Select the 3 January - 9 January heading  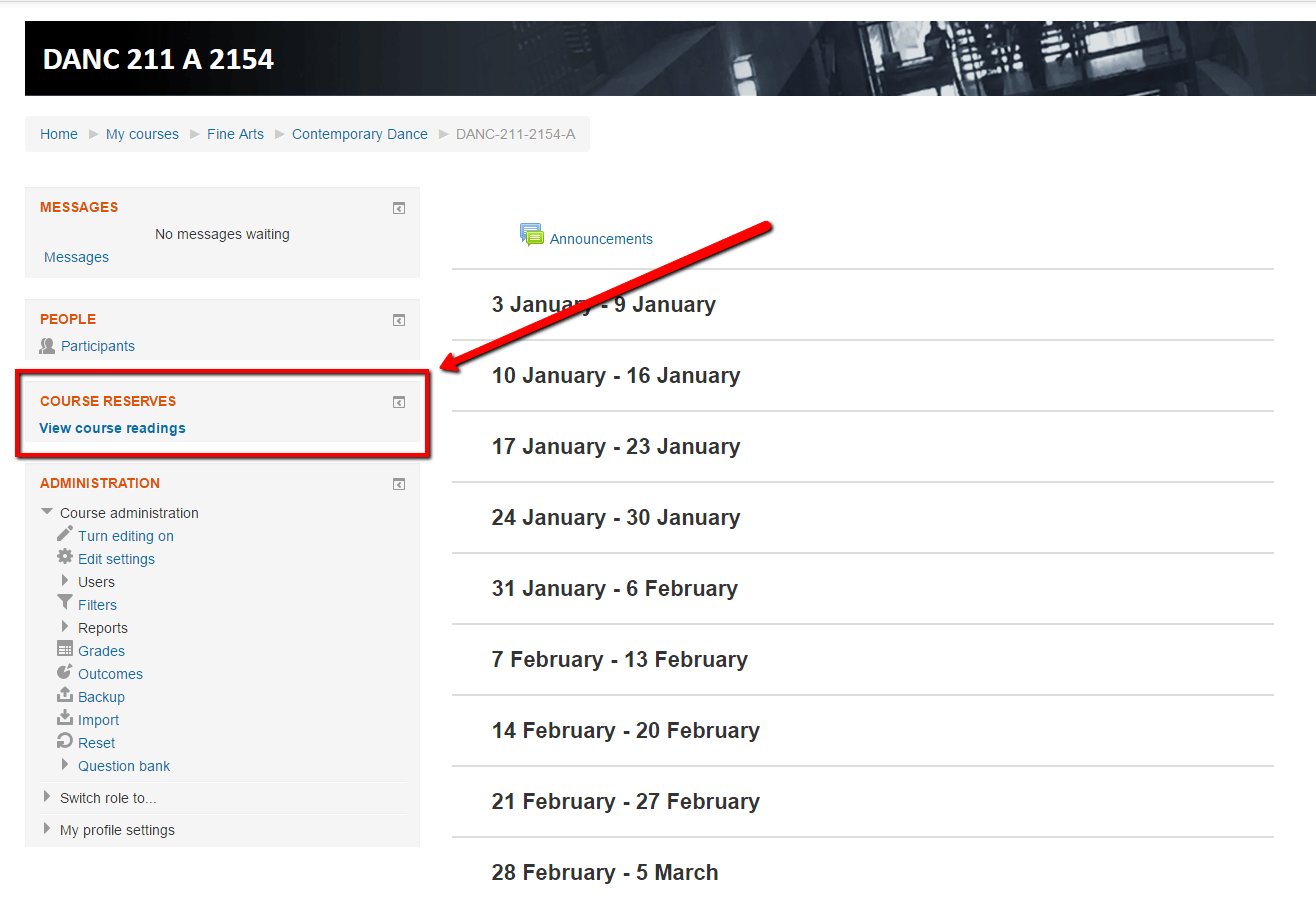click(604, 304)
